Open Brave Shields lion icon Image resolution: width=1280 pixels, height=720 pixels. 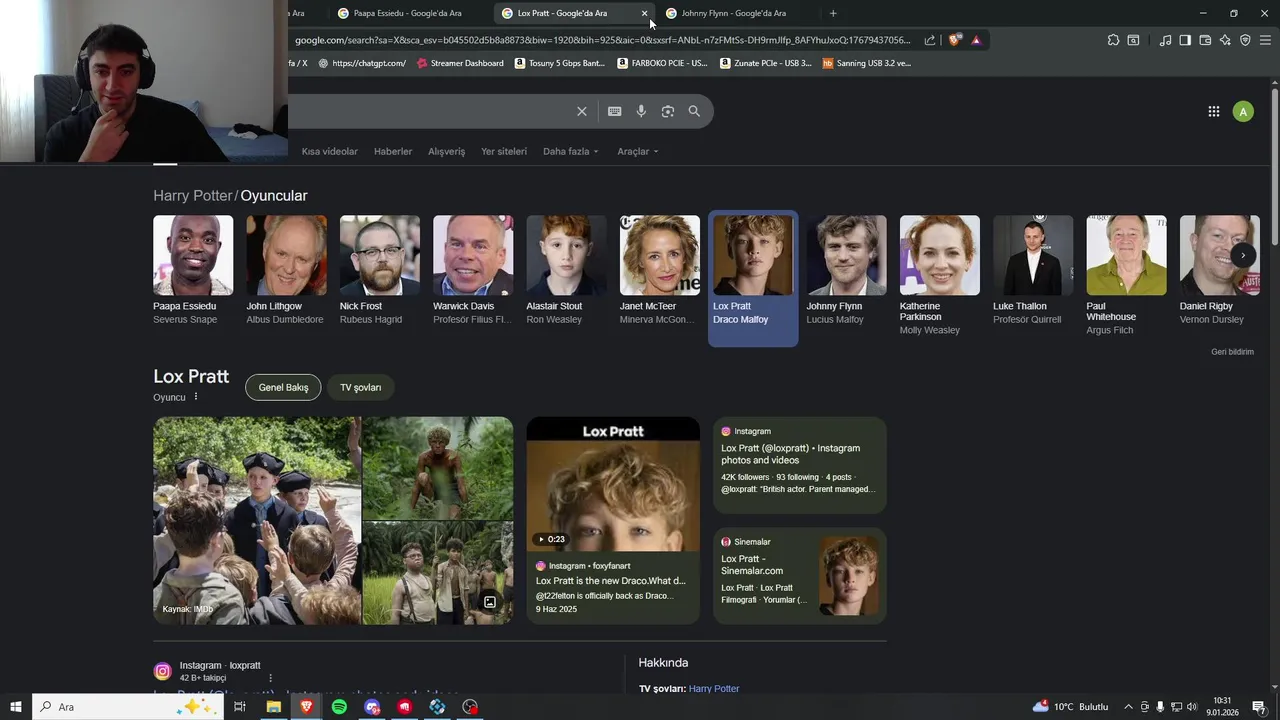(955, 40)
